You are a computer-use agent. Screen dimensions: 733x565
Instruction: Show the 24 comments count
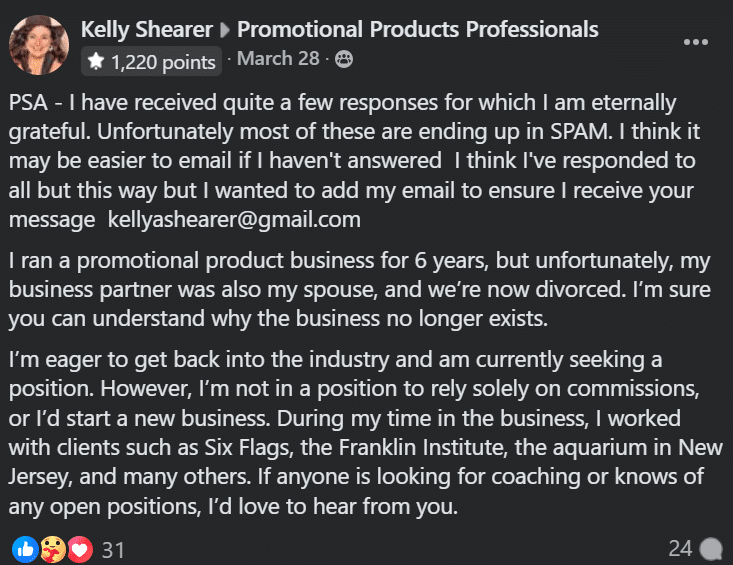click(x=680, y=549)
